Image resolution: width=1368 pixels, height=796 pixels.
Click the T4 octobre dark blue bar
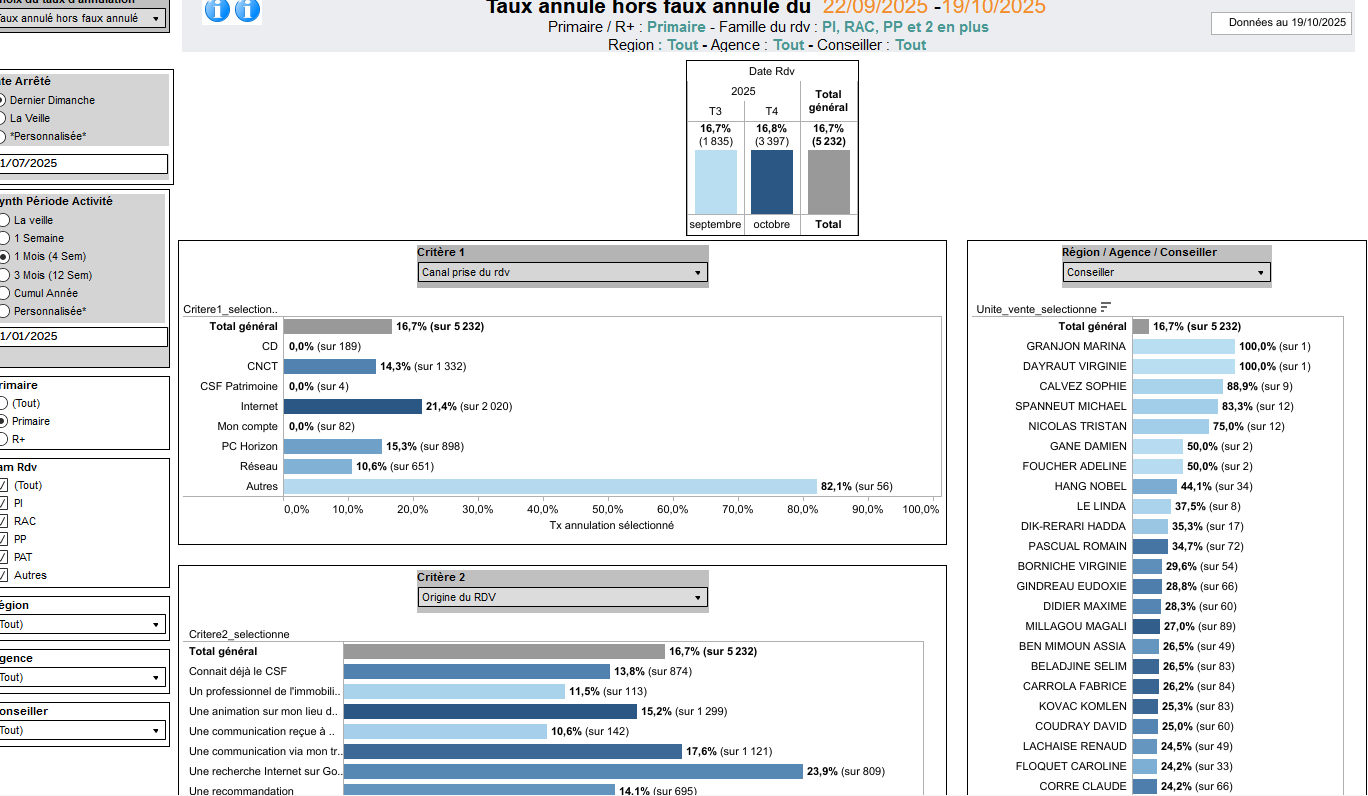pos(771,182)
